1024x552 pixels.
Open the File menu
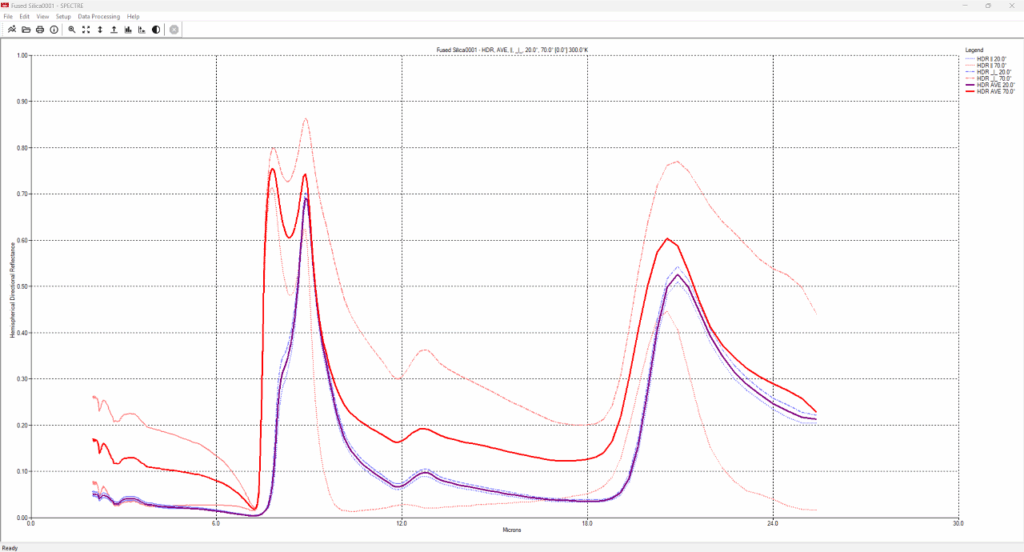click(x=8, y=17)
